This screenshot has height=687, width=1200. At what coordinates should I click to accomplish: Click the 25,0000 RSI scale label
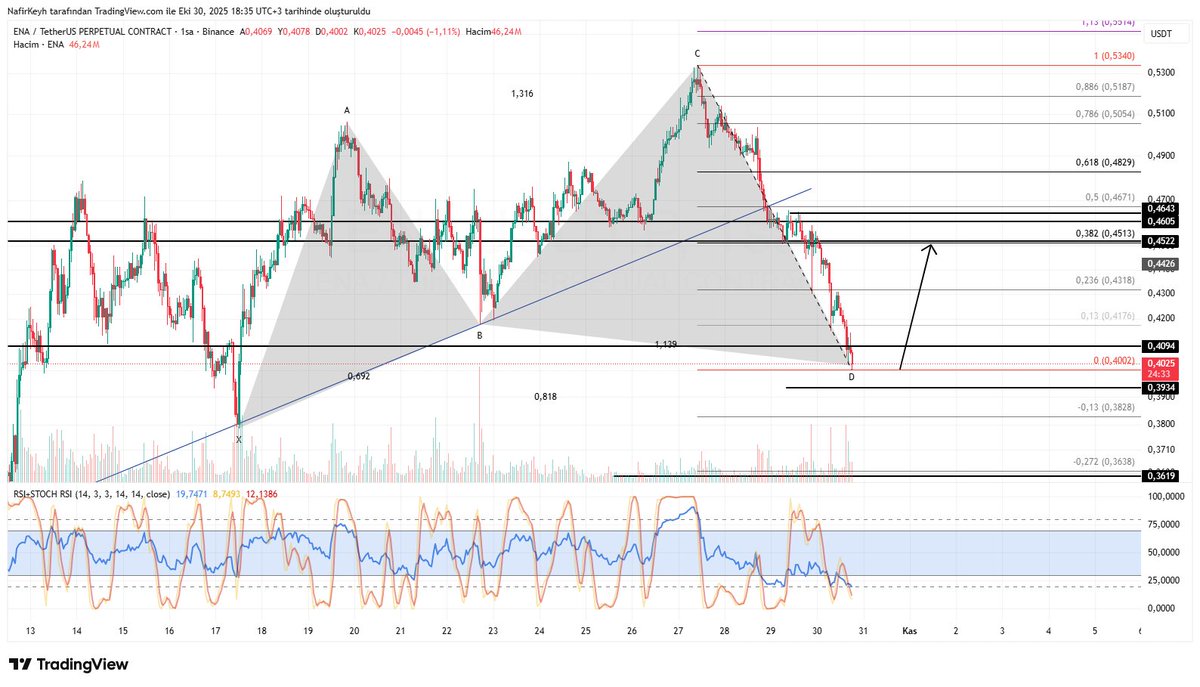click(1162, 579)
